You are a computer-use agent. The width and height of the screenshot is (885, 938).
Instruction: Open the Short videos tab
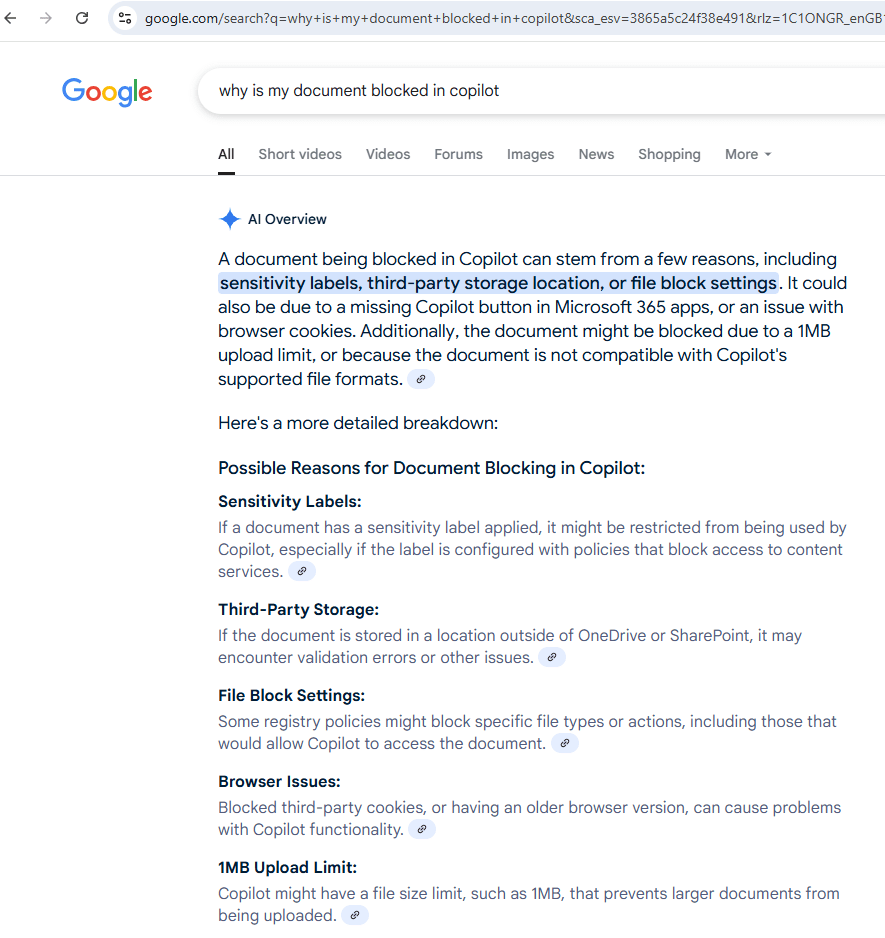[300, 154]
